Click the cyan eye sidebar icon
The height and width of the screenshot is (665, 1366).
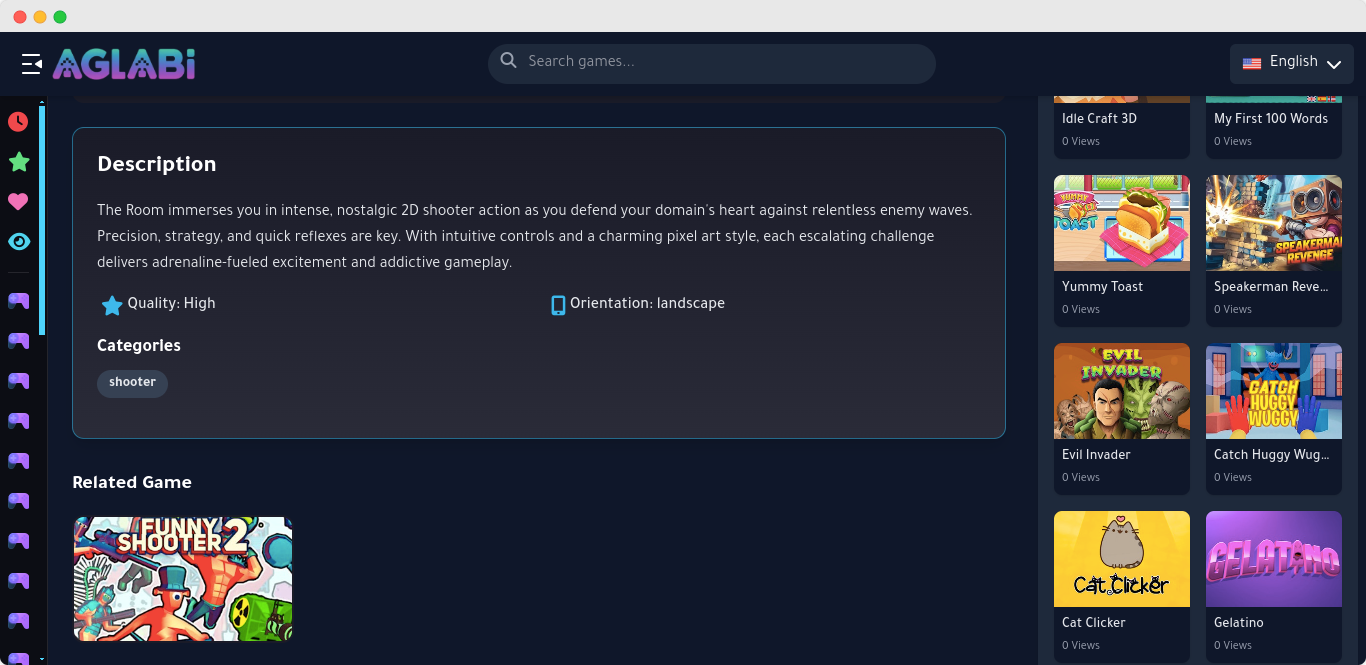(x=18, y=242)
